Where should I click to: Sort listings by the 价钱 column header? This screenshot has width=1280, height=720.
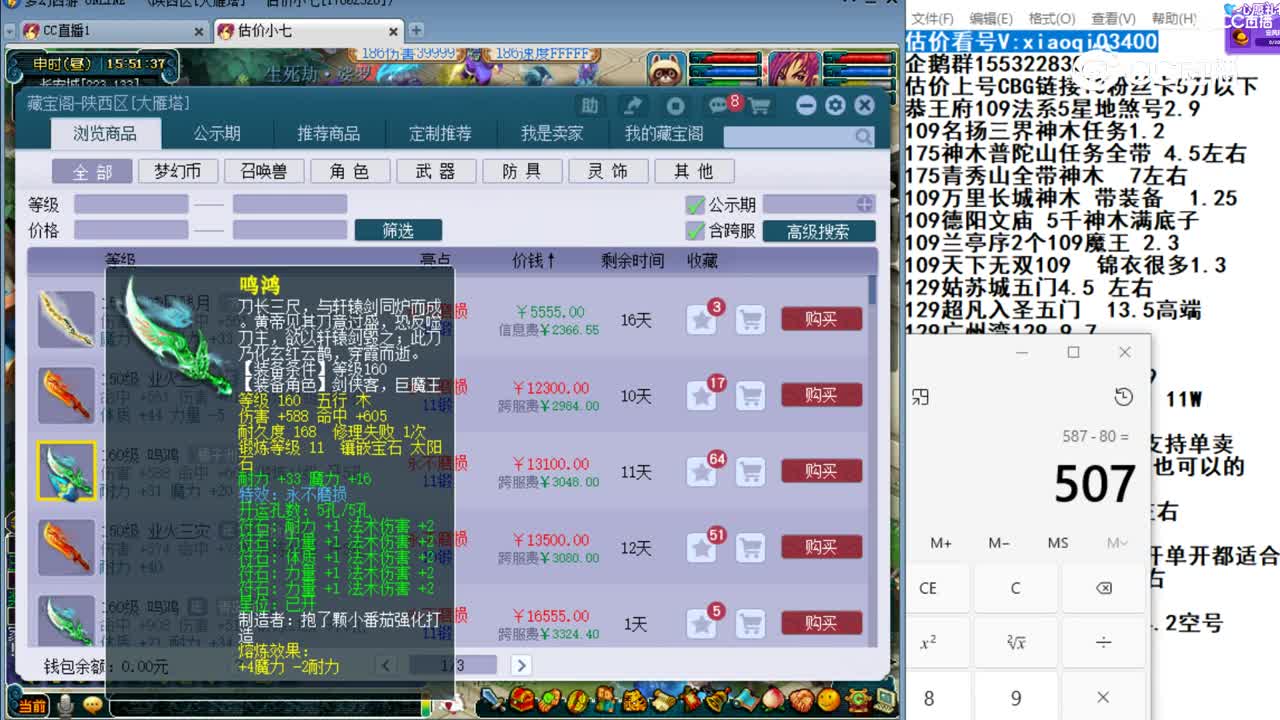click(x=534, y=261)
